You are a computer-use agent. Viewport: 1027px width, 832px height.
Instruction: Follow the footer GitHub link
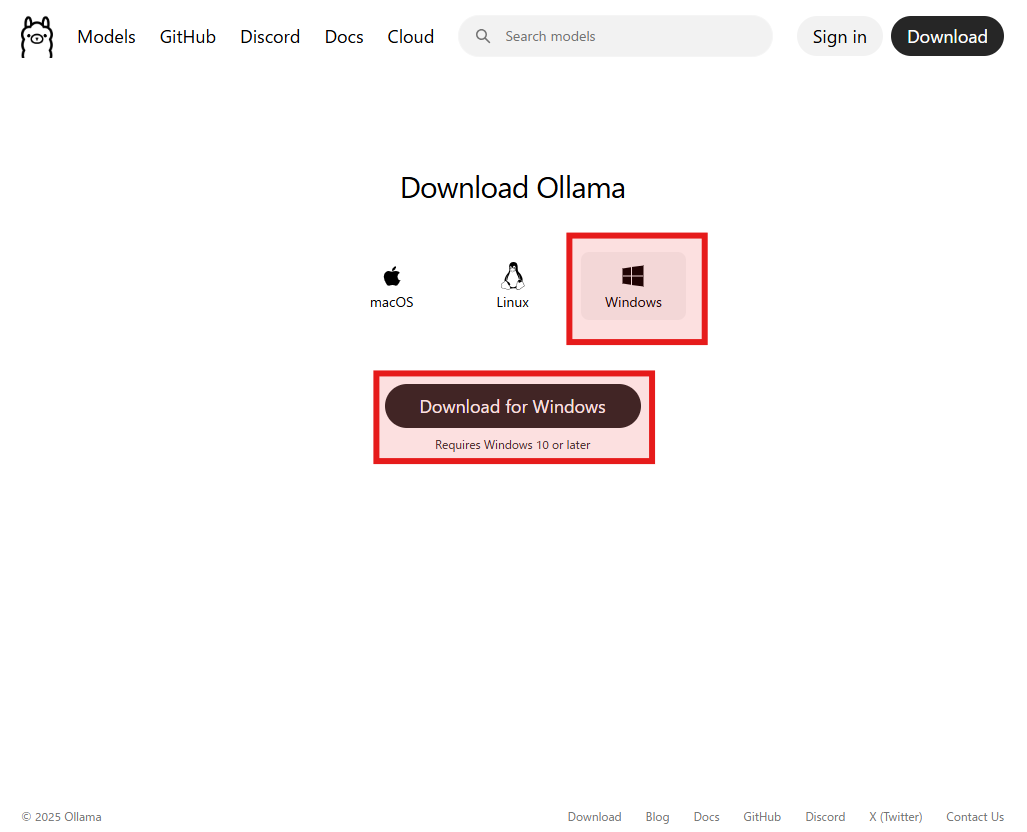(x=762, y=817)
